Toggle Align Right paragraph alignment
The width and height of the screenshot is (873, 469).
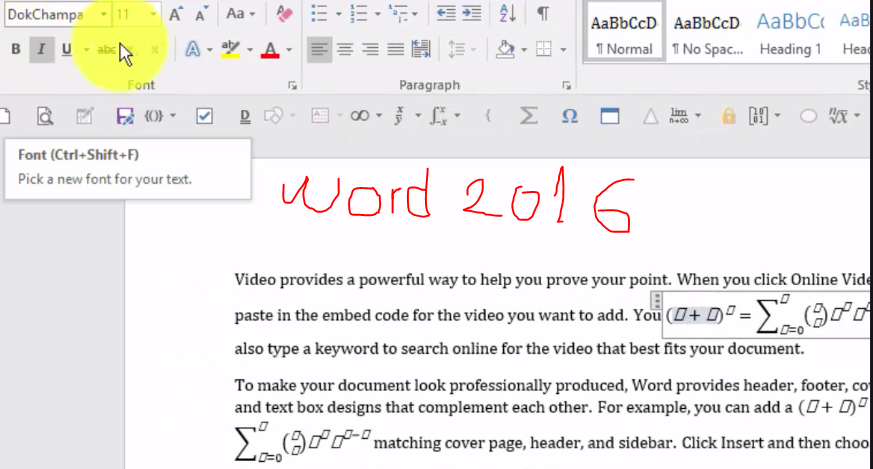(370, 50)
